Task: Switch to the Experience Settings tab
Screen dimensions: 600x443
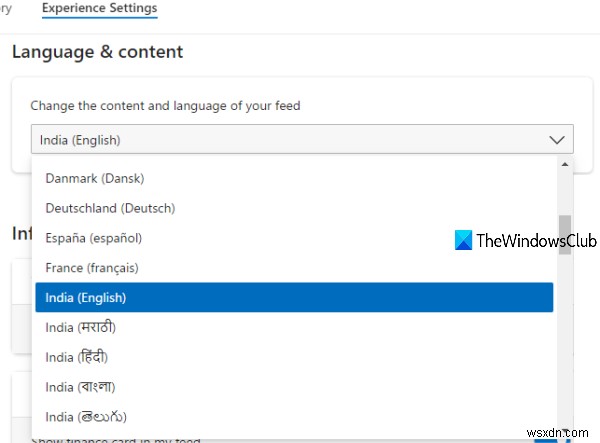Action: click(99, 9)
